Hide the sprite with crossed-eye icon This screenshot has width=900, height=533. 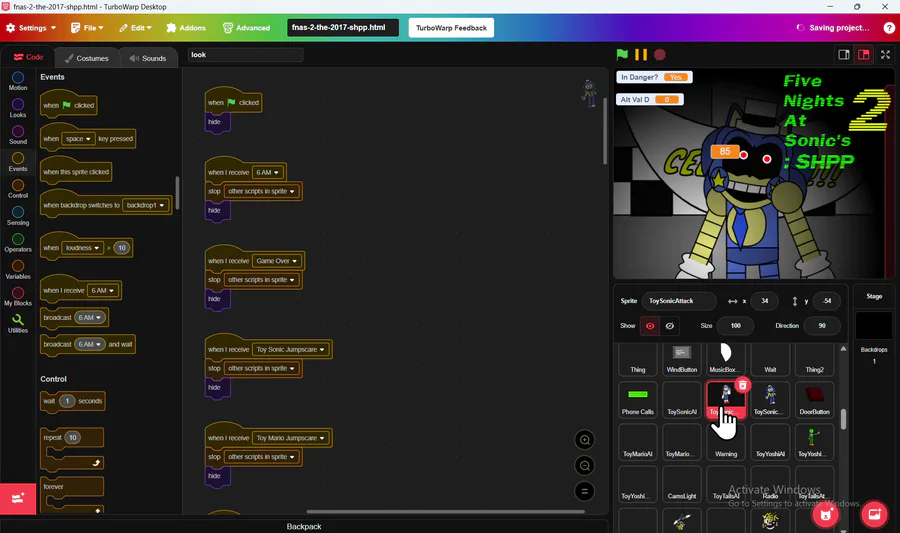coord(669,325)
